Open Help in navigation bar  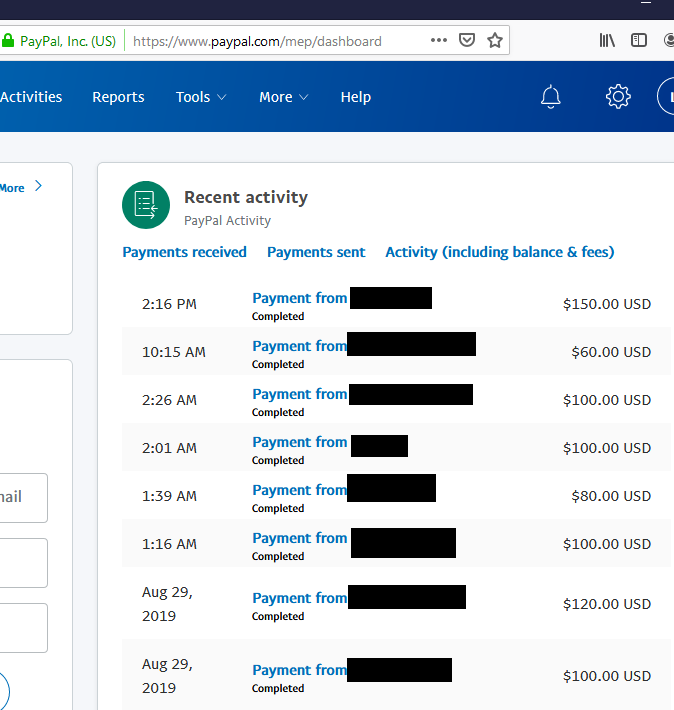tap(356, 97)
